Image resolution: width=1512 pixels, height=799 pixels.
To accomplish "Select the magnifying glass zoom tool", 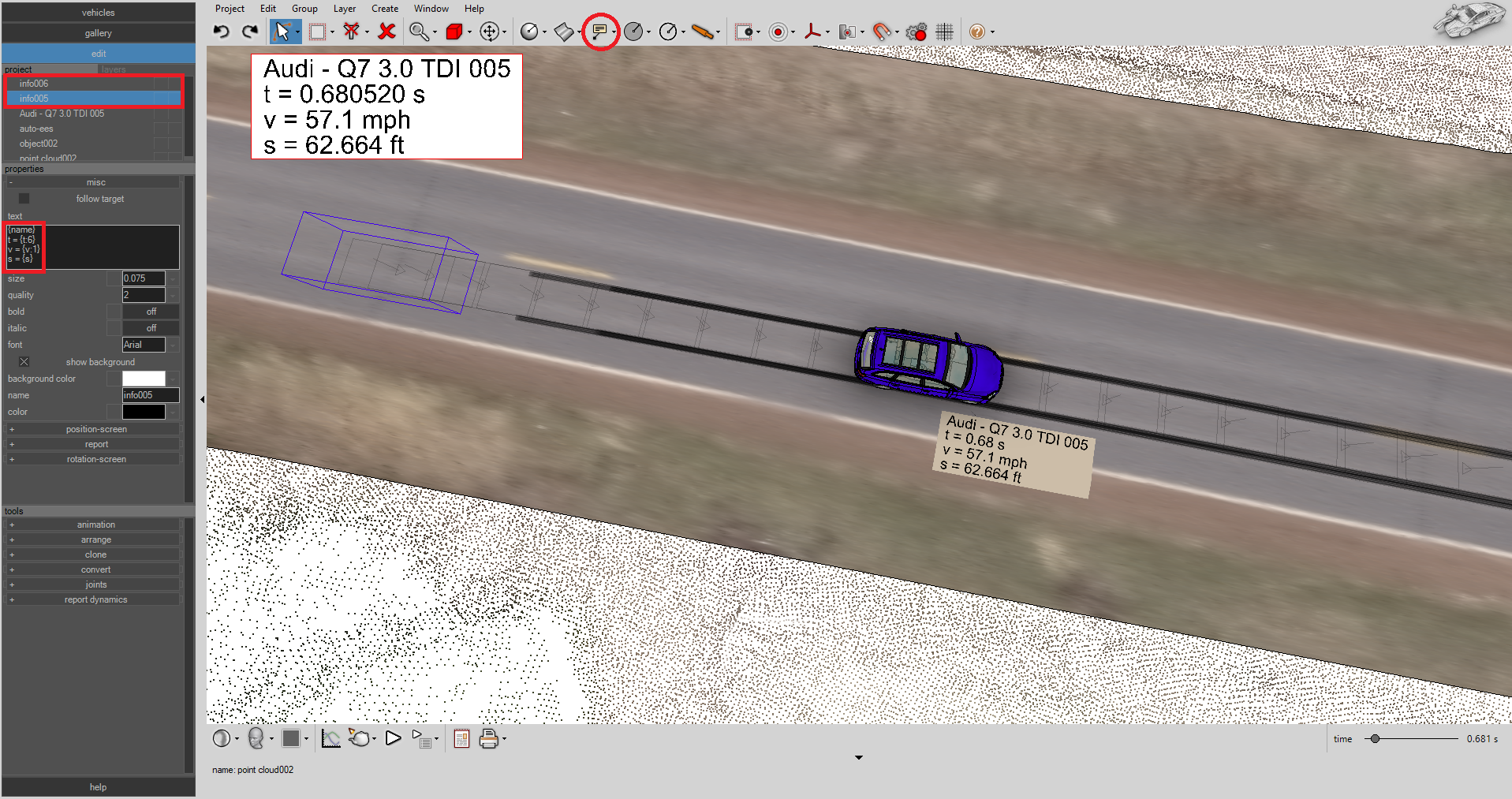I will pos(419,32).
